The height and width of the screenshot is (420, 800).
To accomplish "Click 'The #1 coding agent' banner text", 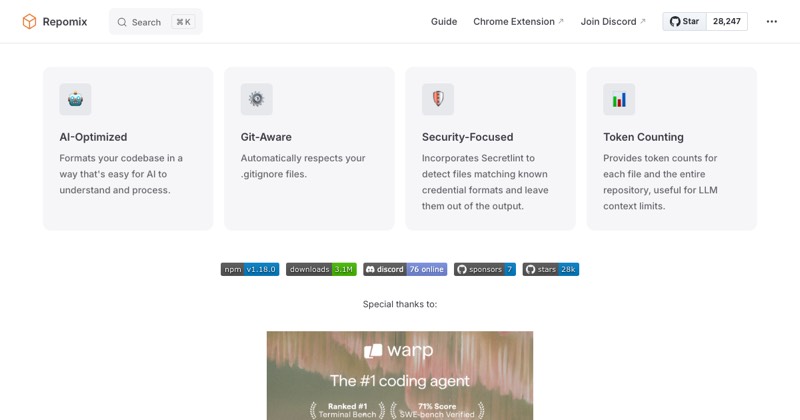I will tap(399, 381).
